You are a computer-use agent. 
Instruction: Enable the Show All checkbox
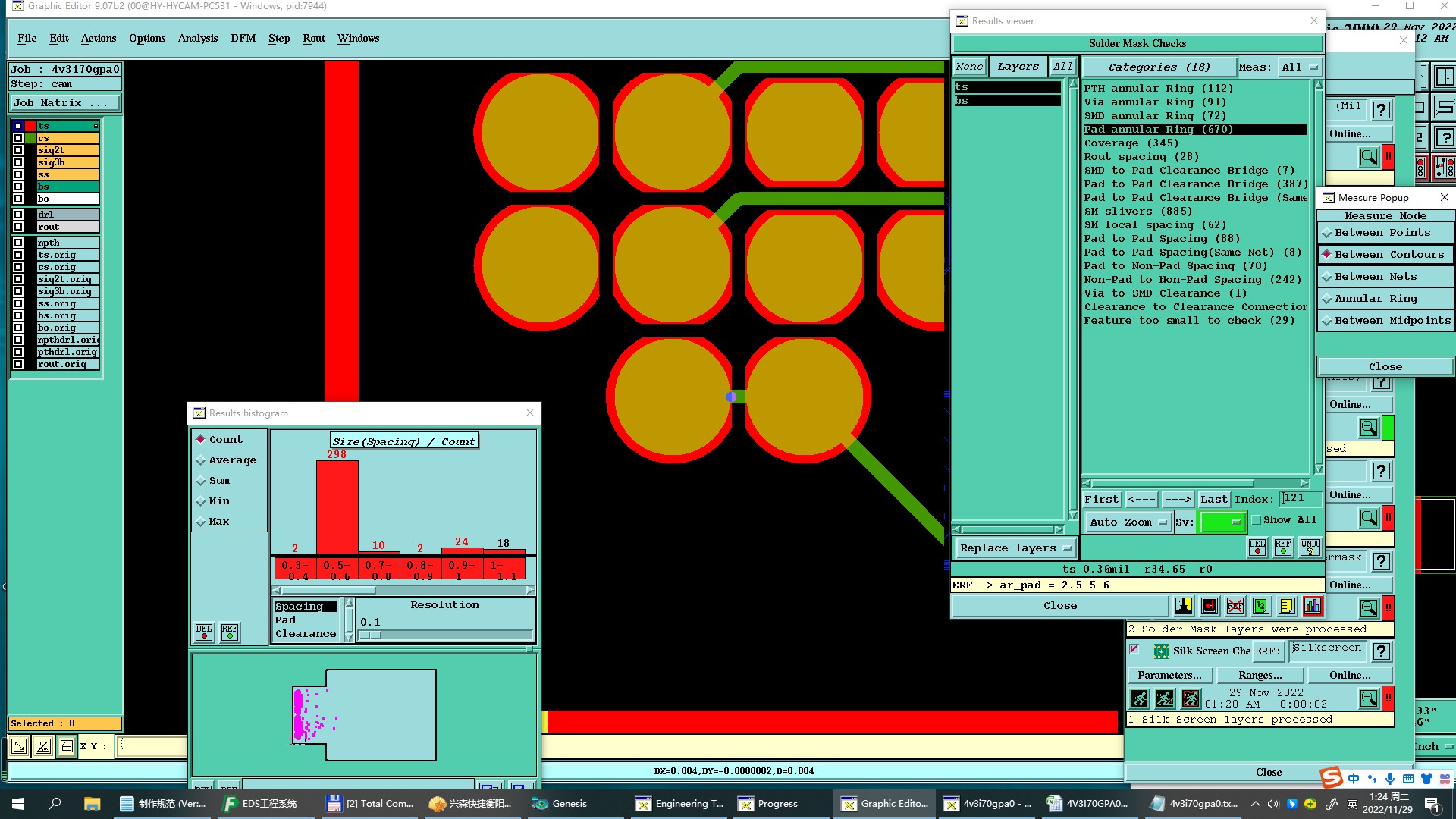[x=1257, y=520]
